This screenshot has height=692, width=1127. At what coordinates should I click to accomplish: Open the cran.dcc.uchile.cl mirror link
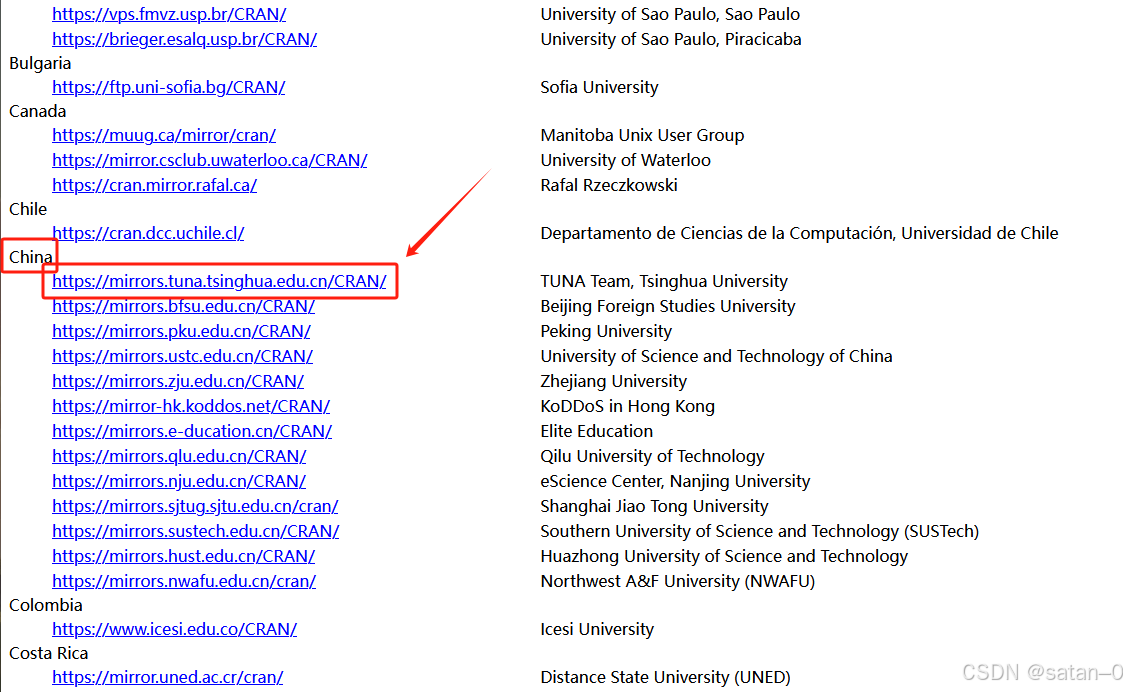coord(148,234)
